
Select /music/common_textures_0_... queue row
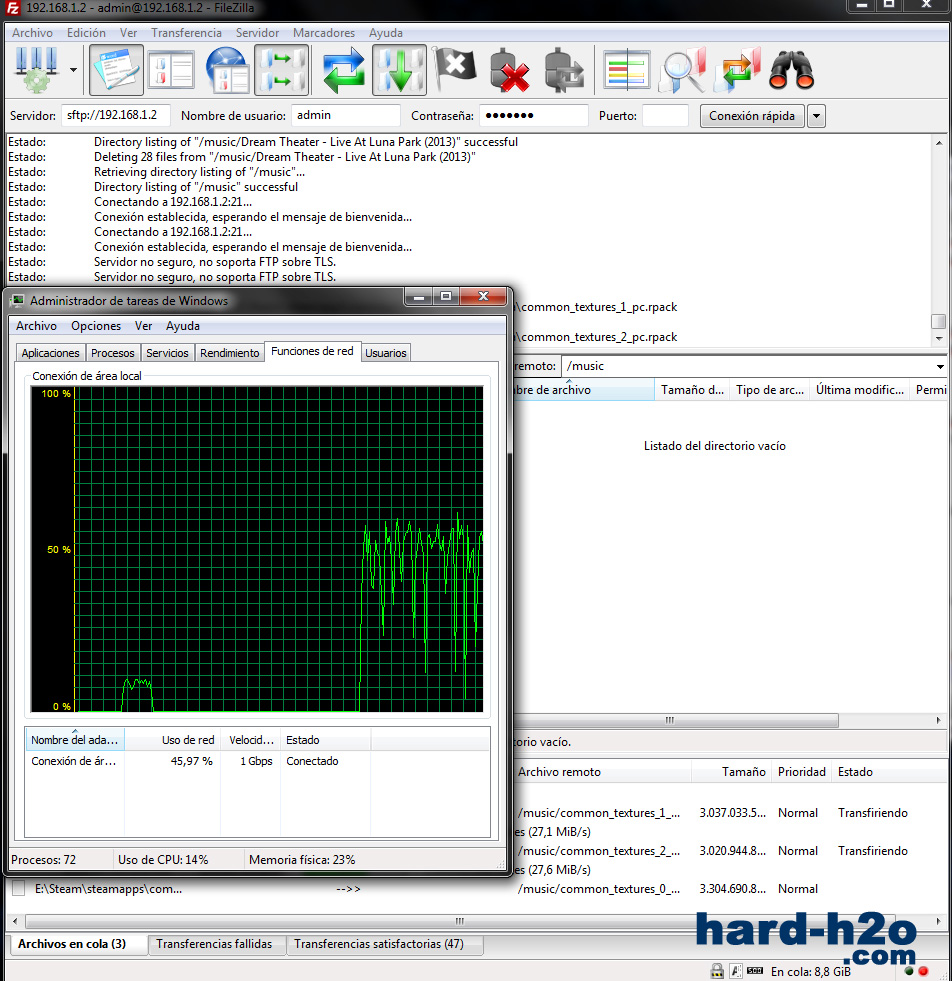pos(479,888)
